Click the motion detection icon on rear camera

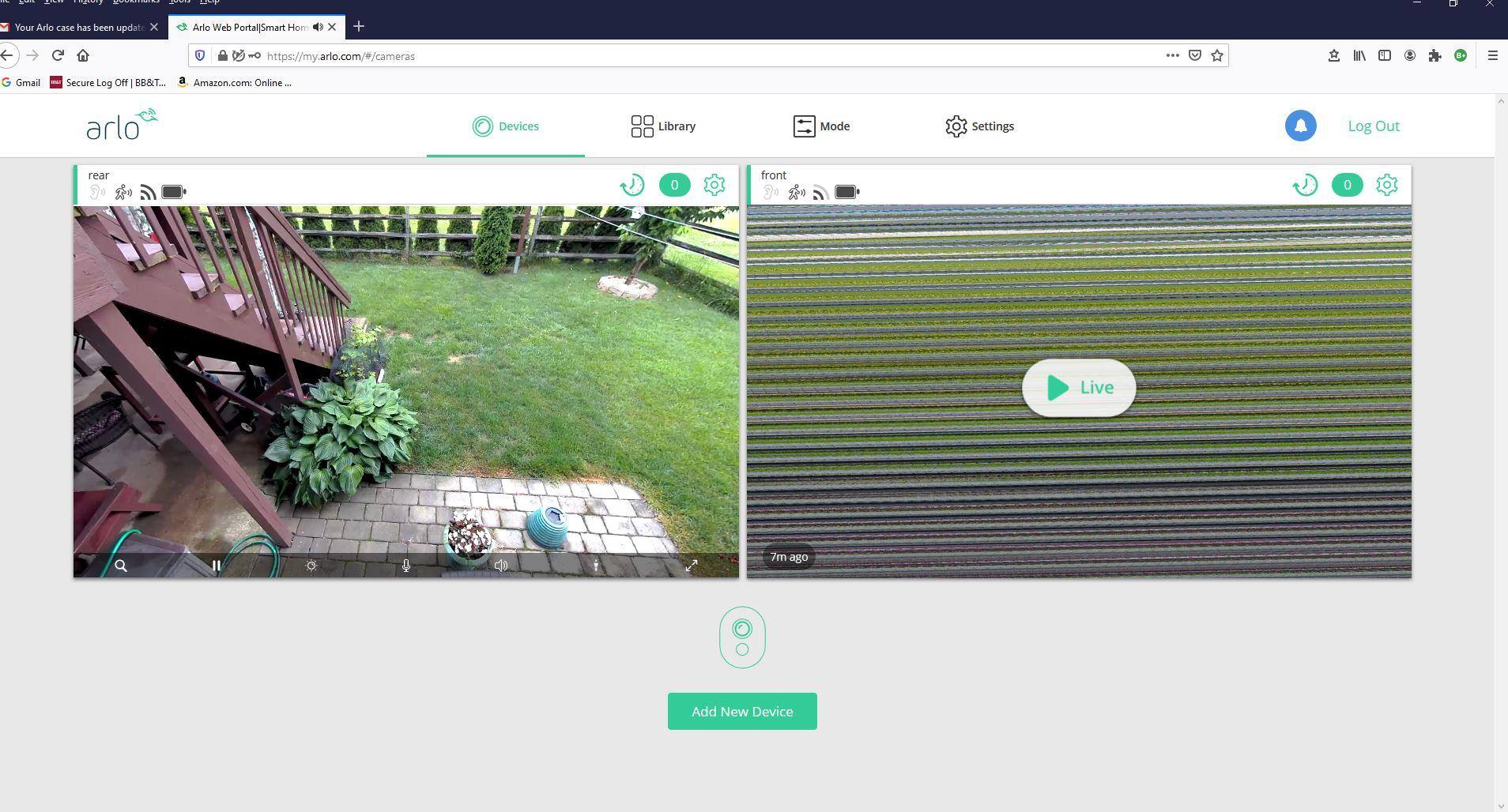pyautogui.click(x=123, y=192)
